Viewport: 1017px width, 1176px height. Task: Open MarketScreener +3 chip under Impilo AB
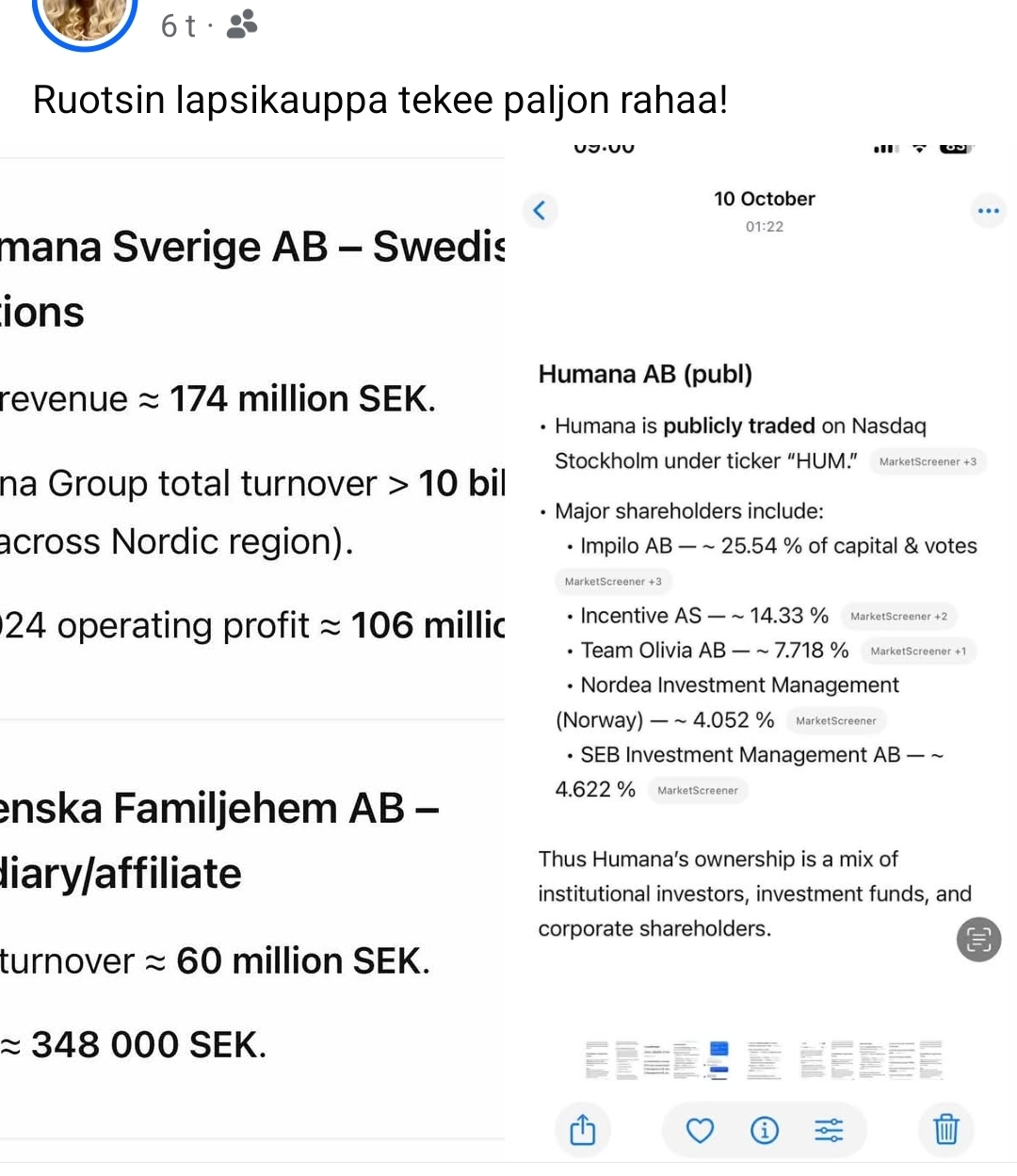coord(613,582)
